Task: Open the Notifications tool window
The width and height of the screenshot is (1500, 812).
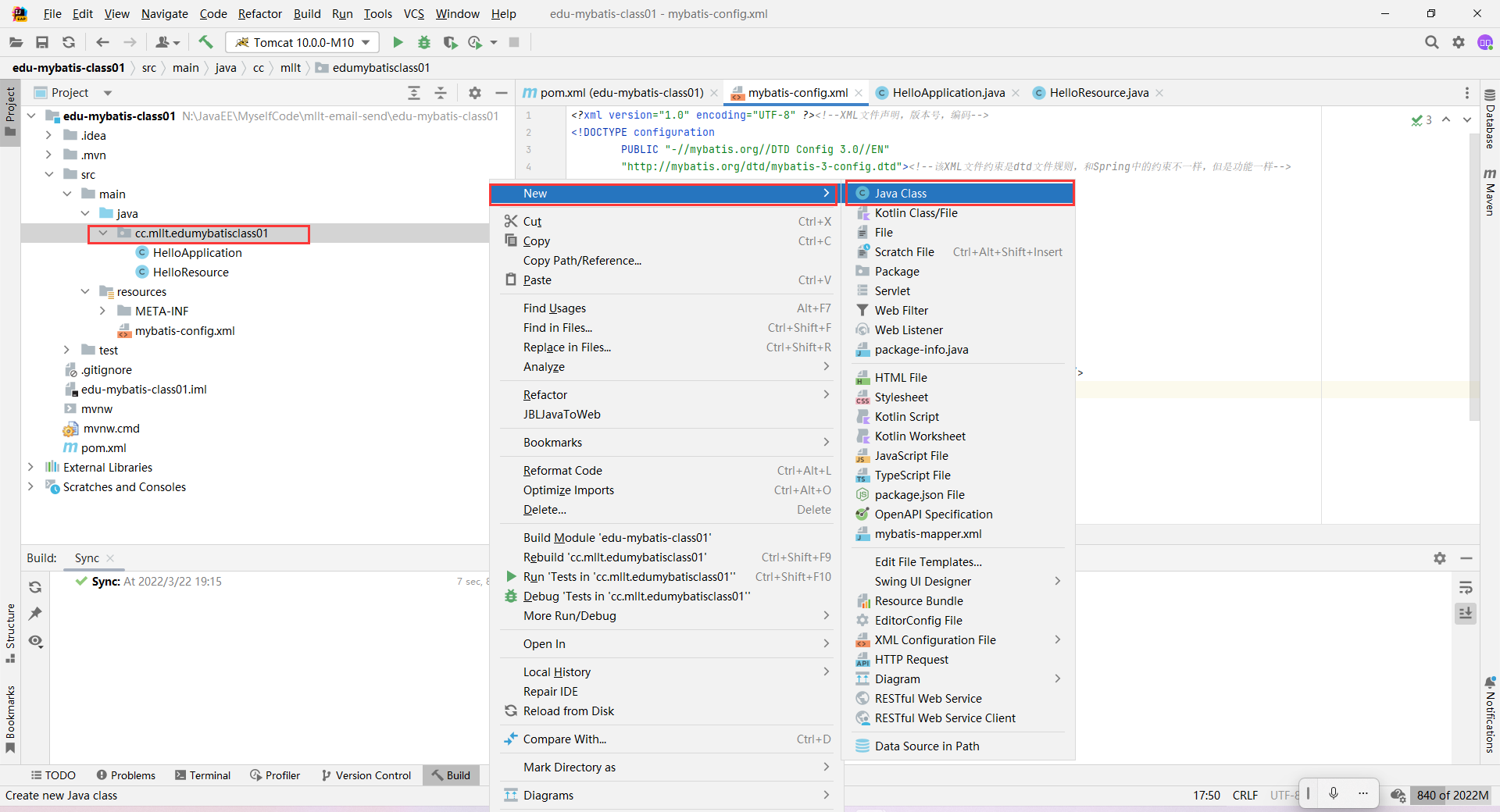Action: (x=1490, y=715)
